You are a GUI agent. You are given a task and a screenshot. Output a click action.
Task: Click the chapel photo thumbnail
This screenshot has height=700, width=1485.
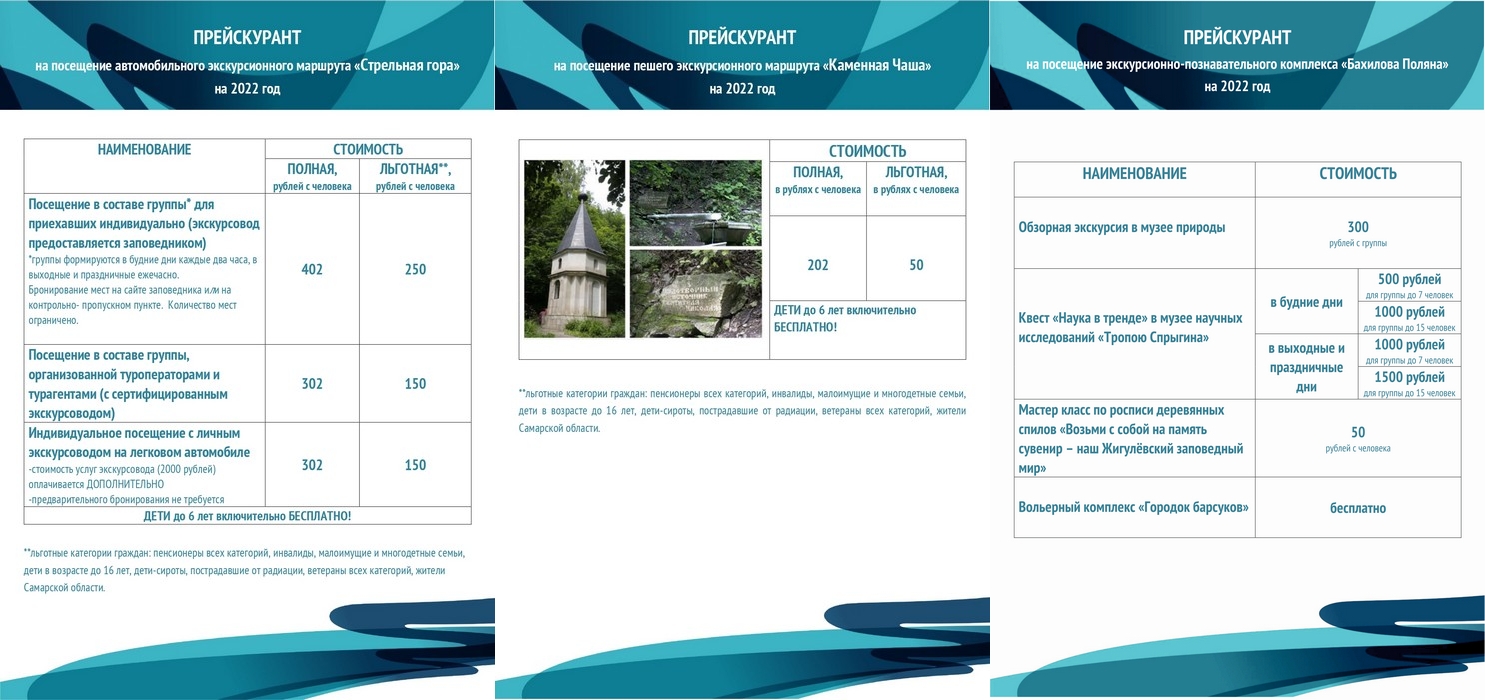point(575,249)
